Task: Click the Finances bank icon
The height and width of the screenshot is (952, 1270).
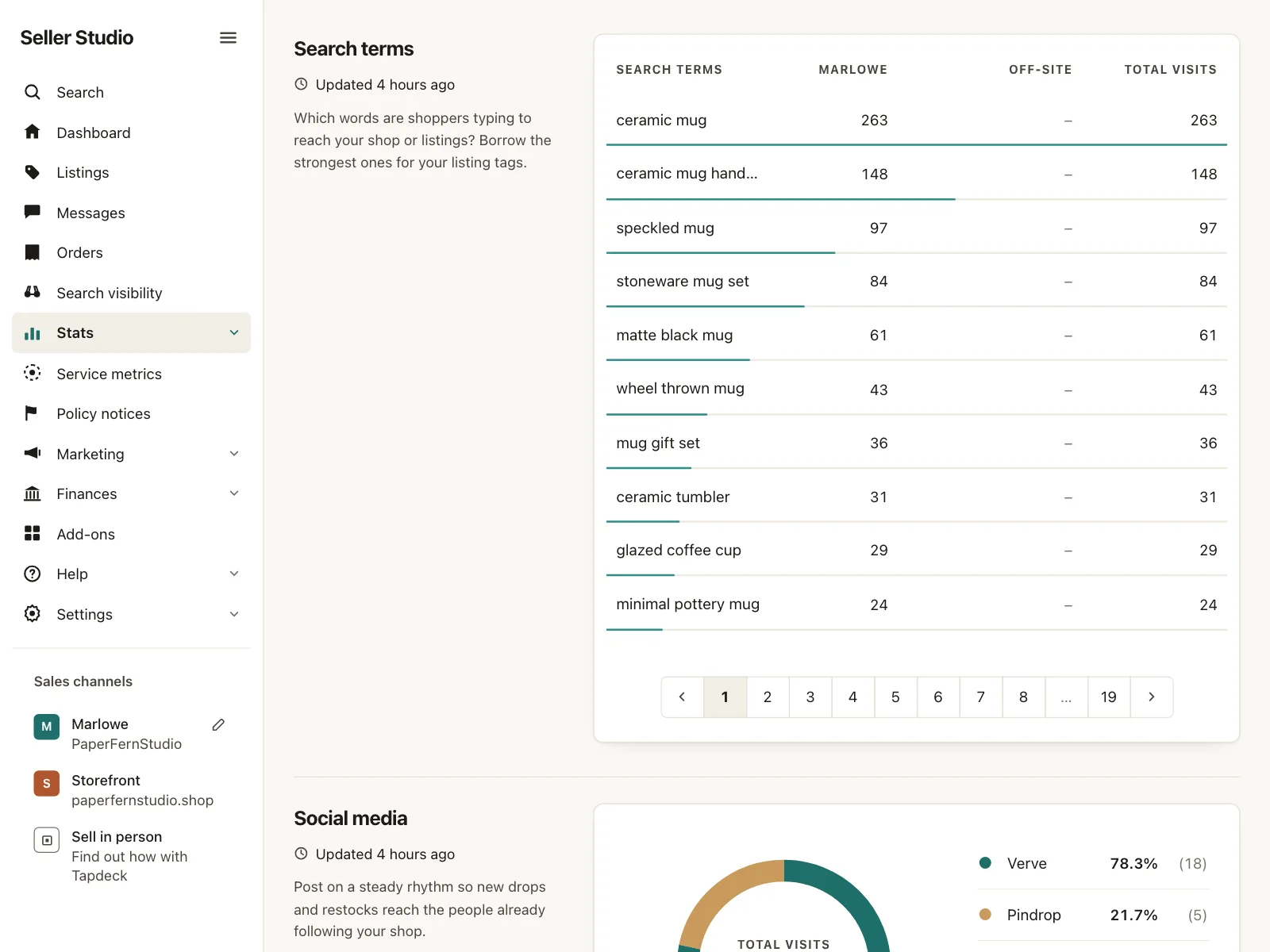Action: point(33,493)
